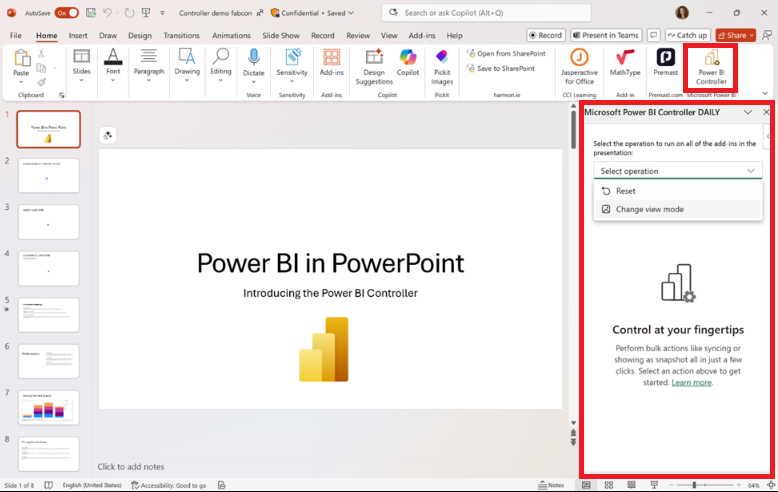Switch to Normal view in status bar

point(586,485)
